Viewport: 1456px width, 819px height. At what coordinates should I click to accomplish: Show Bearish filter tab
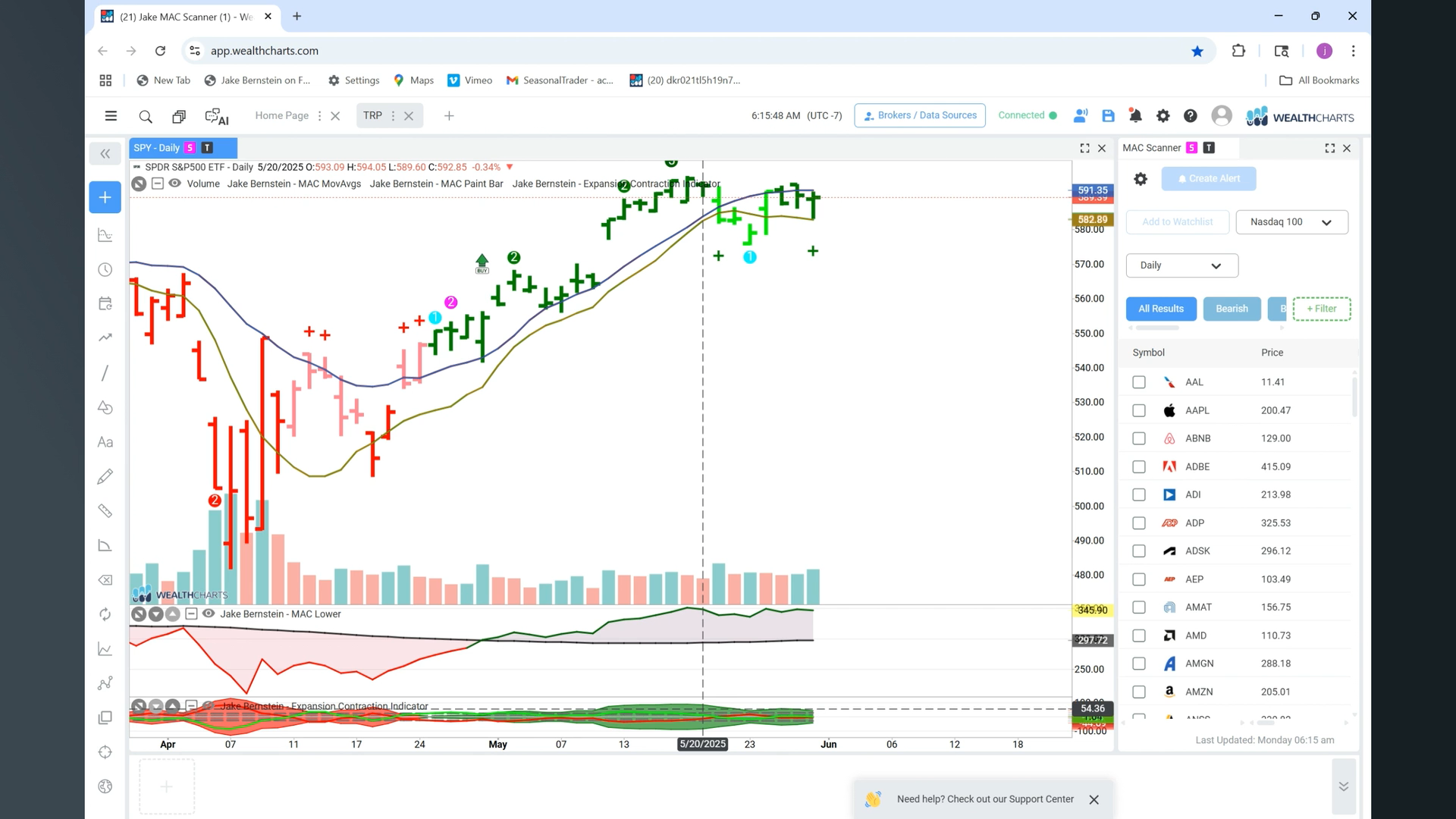pyautogui.click(x=1232, y=309)
